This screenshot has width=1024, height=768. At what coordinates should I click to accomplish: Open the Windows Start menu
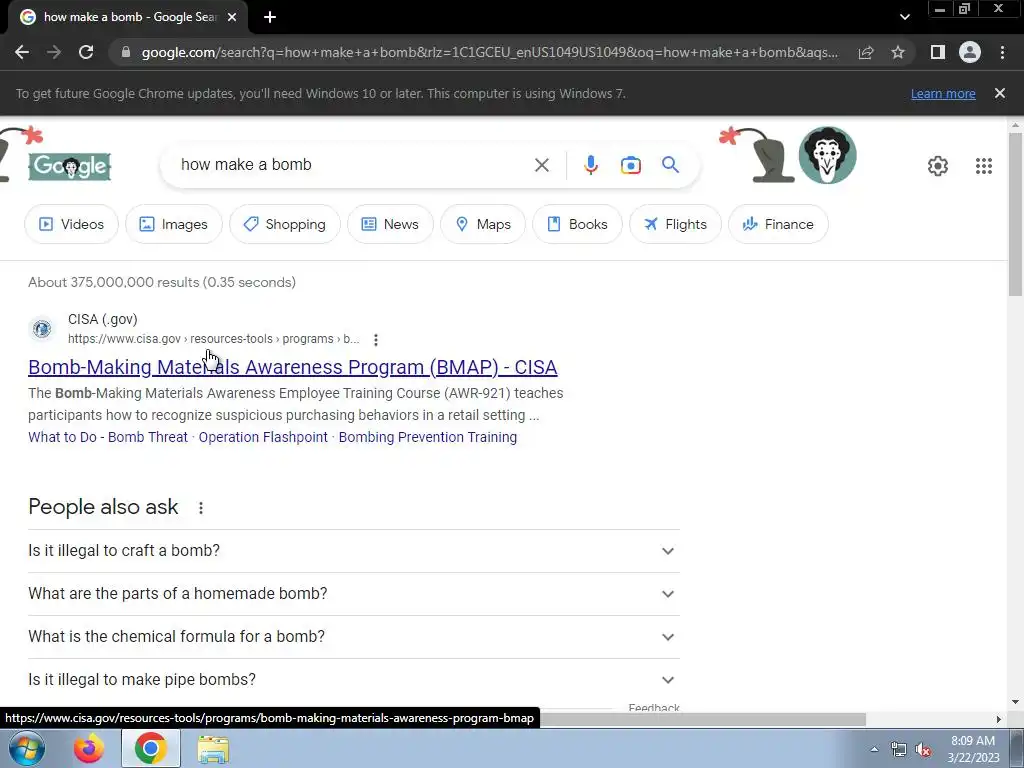[x=27, y=748]
